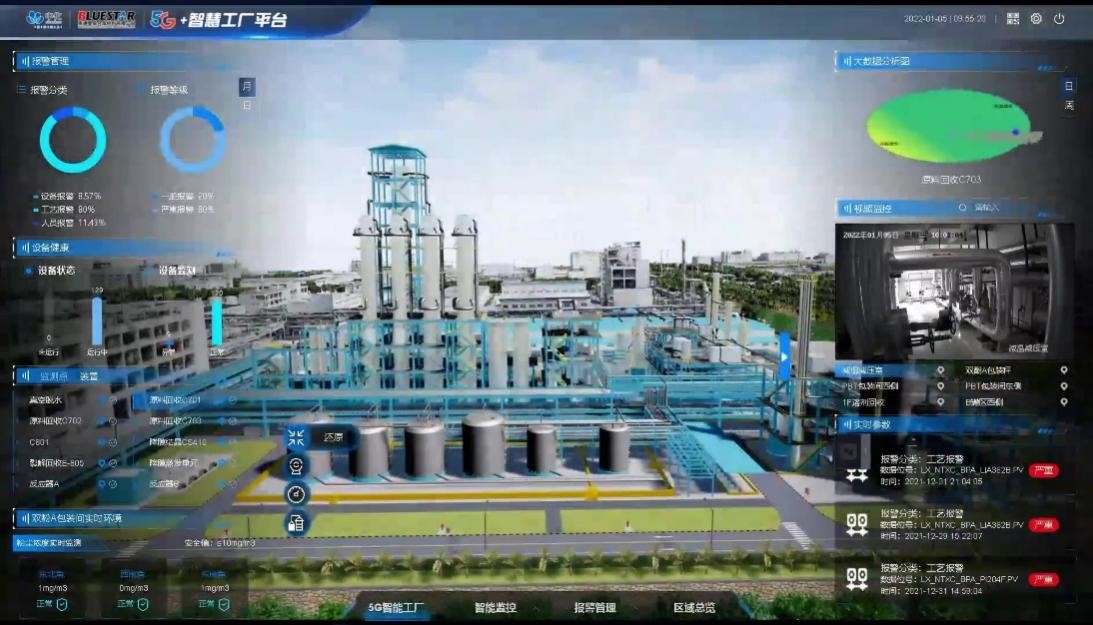Click location pin beside B罐区西侧 camera
The width and height of the screenshot is (1093, 625).
click(1064, 402)
